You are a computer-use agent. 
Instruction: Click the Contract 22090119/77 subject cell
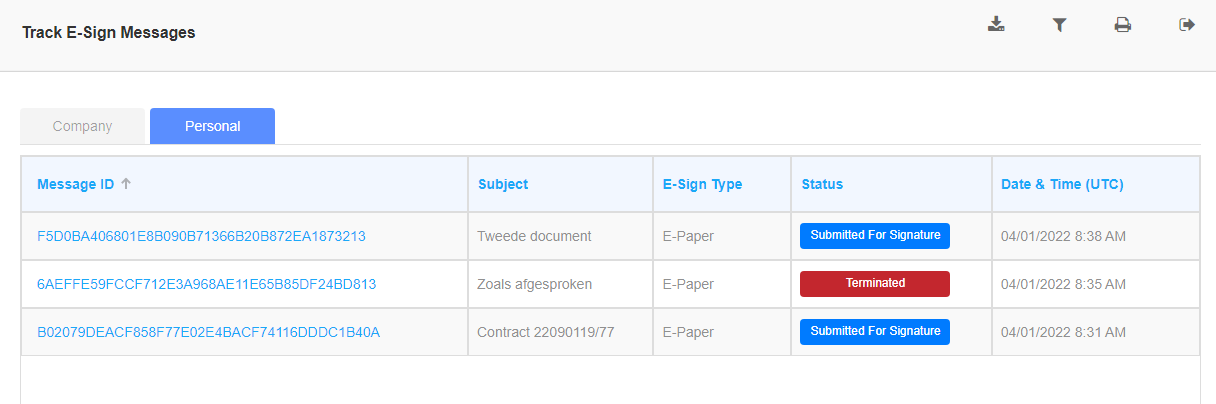click(547, 332)
